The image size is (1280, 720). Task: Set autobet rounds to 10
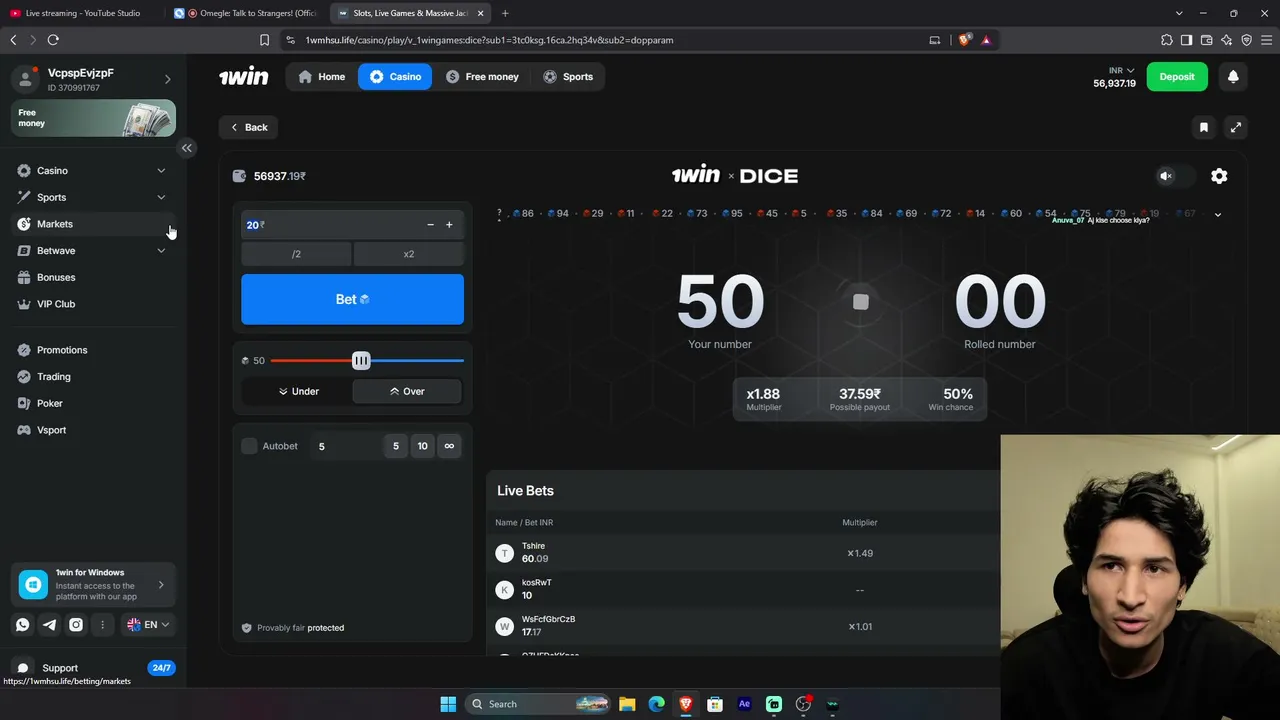click(x=422, y=446)
